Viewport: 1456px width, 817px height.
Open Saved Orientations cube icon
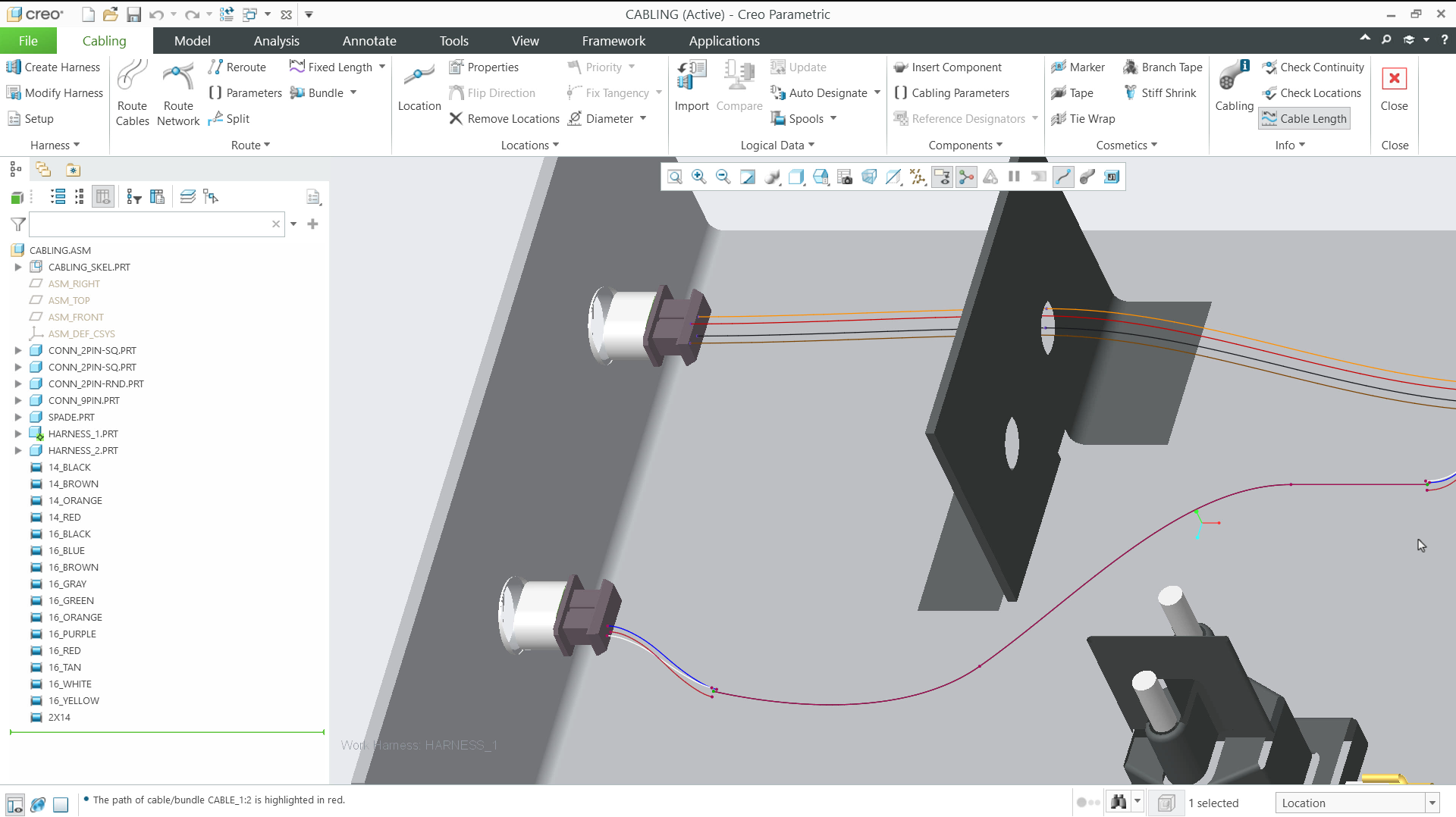click(821, 177)
